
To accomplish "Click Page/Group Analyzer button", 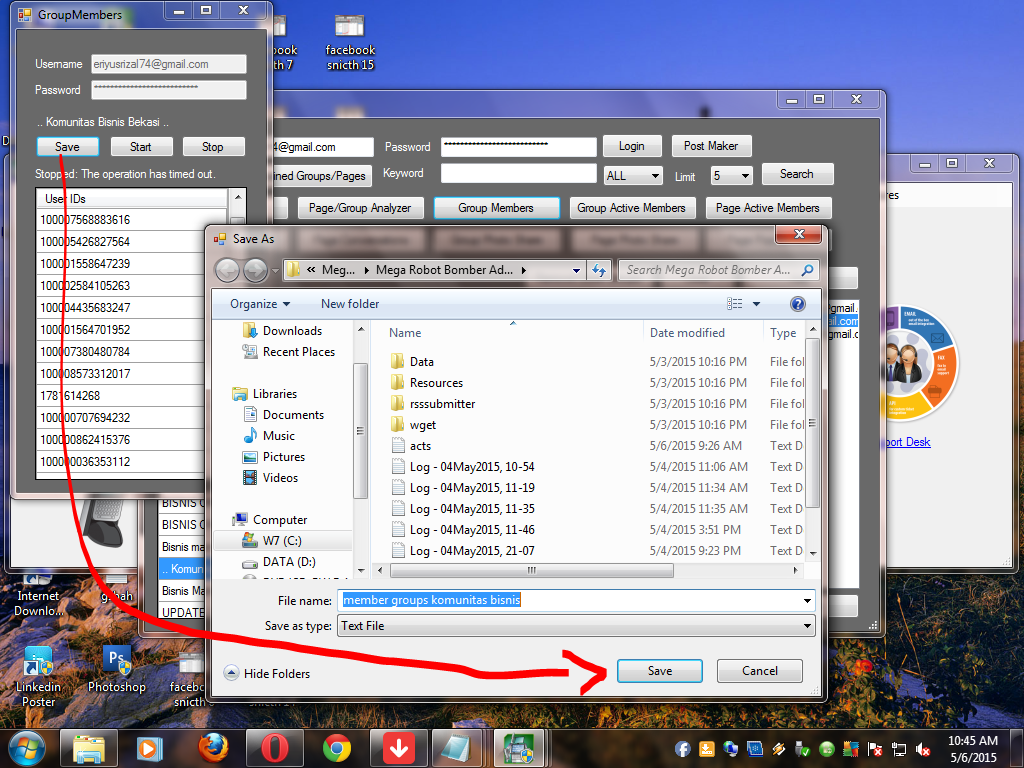I will (x=360, y=208).
